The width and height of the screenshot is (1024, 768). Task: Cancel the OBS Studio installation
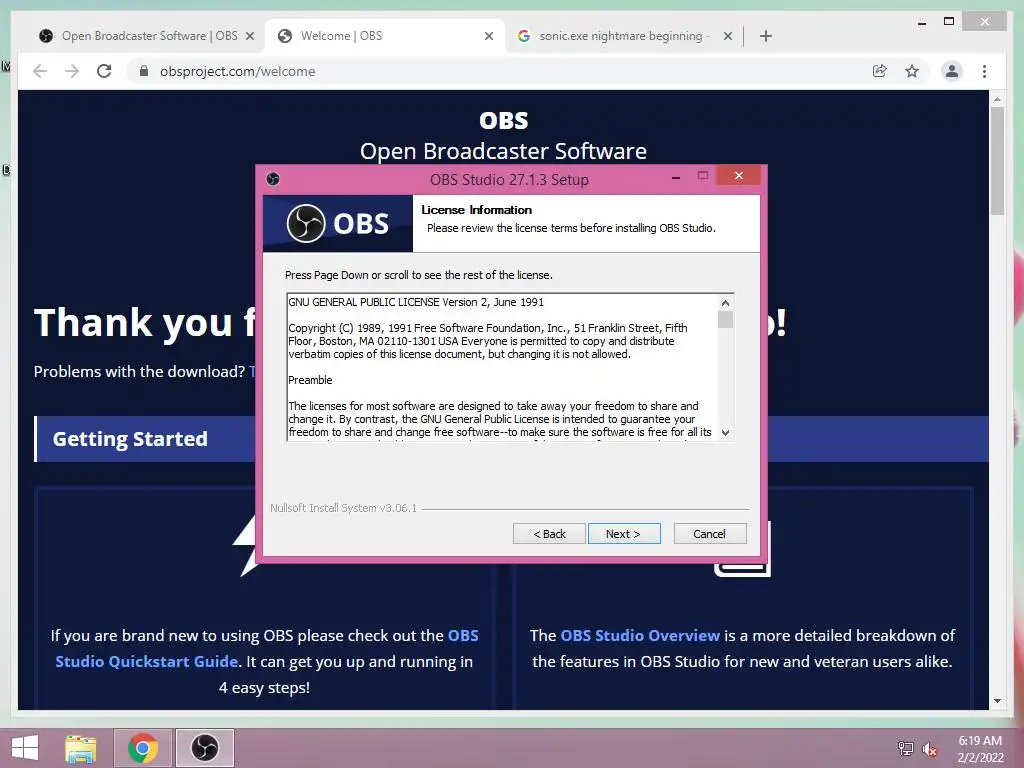709,534
